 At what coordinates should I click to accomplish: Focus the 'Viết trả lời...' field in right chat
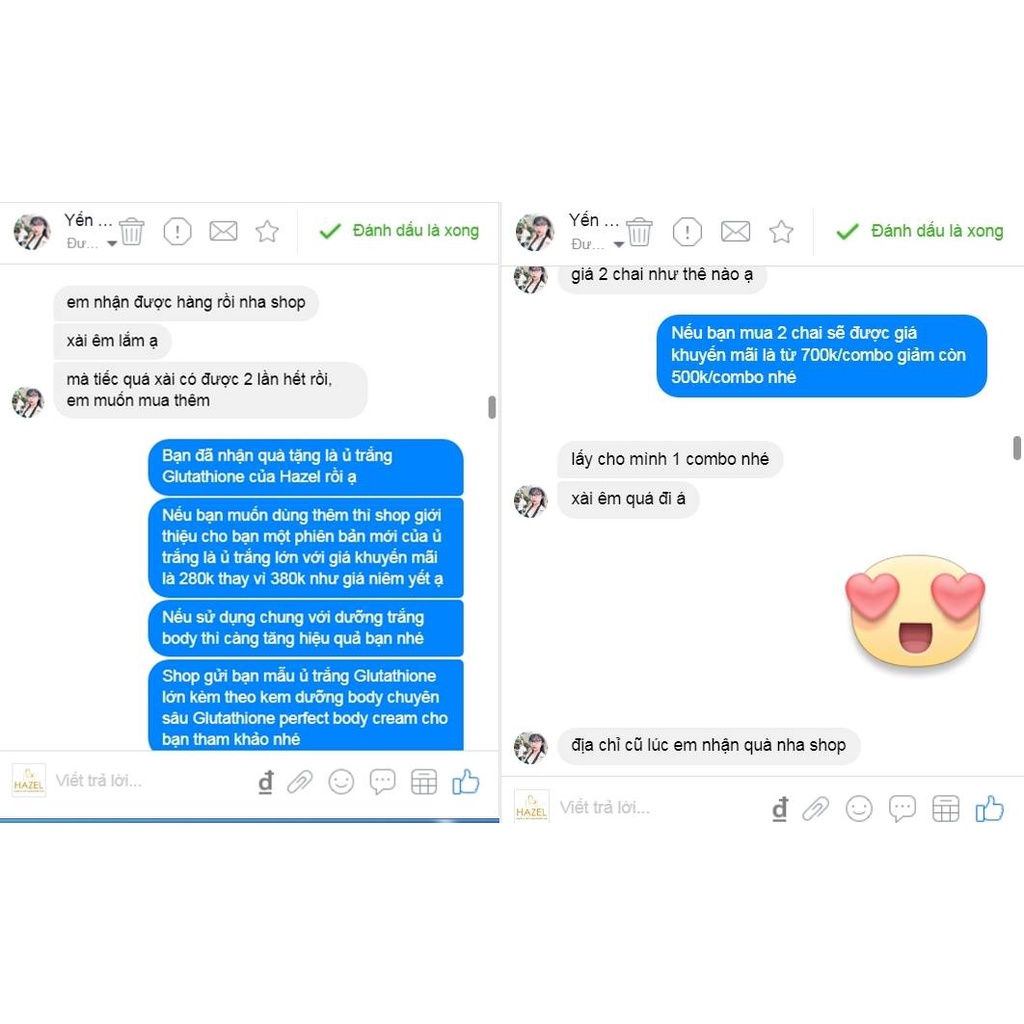click(x=660, y=808)
